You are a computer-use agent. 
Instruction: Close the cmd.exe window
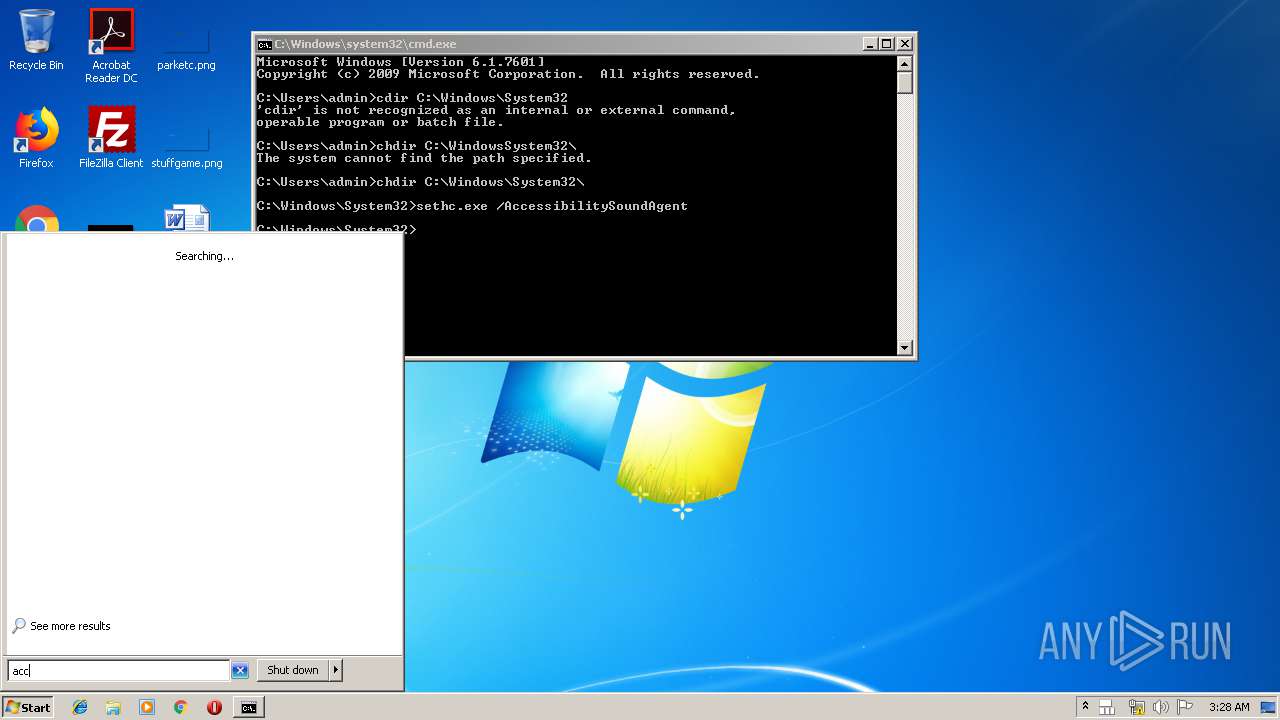(905, 44)
